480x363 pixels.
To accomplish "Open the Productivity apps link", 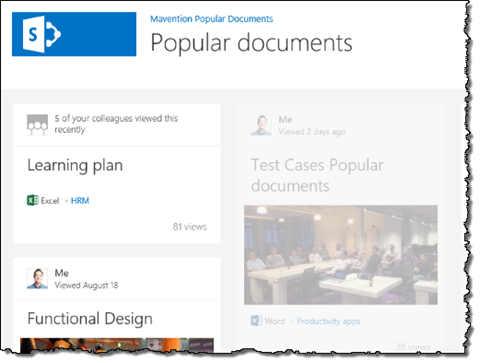I will (328, 321).
